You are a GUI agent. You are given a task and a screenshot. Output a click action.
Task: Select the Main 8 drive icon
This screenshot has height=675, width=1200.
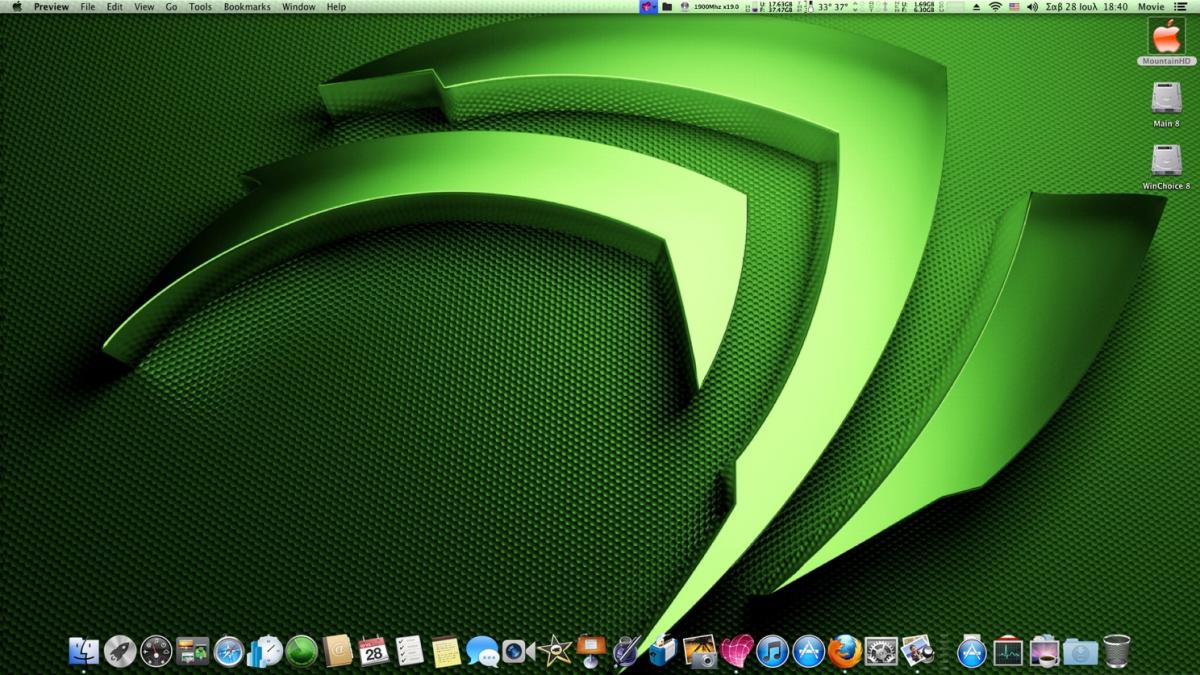1166,104
